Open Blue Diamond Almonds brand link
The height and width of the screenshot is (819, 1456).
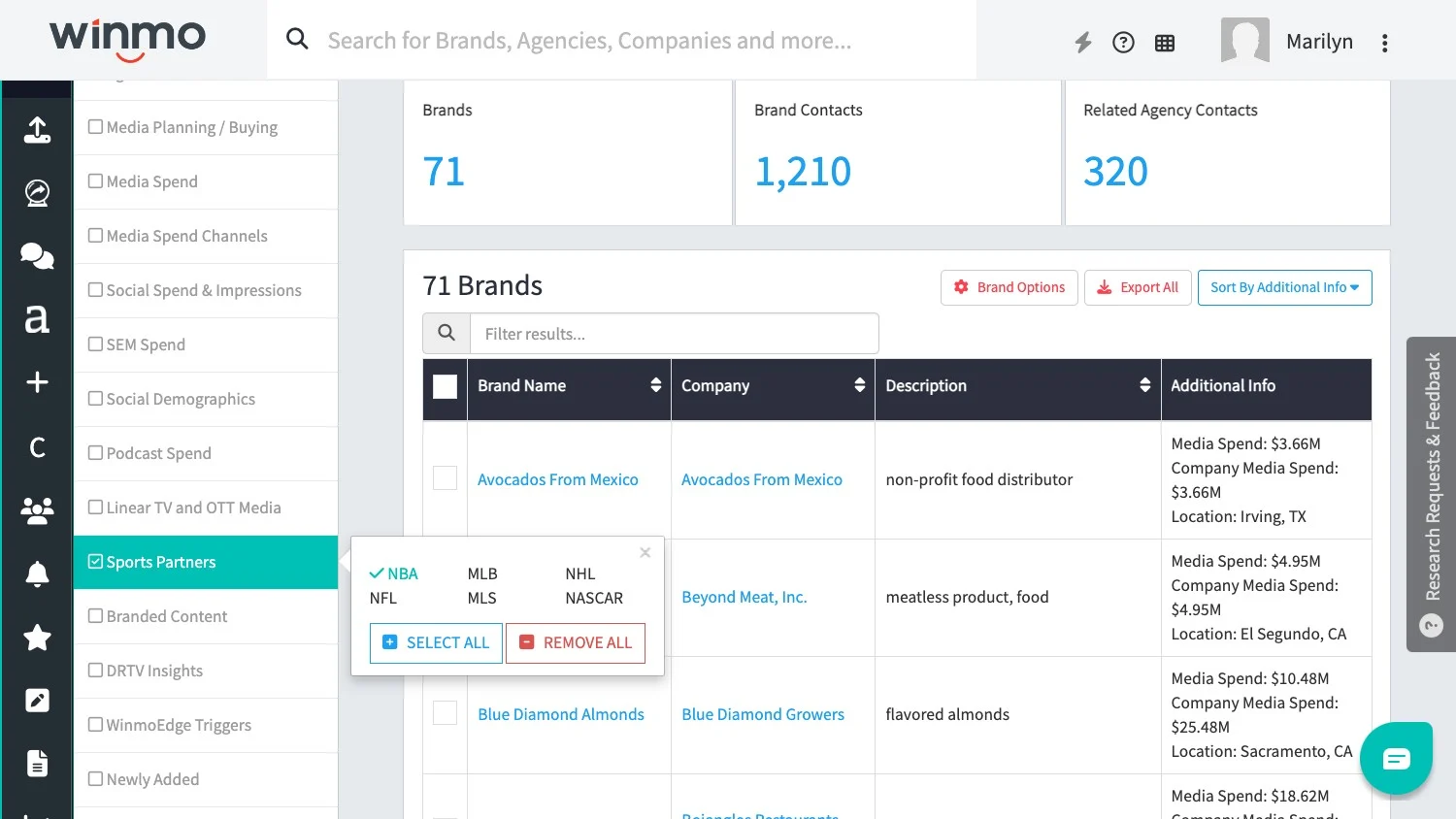[561, 714]
